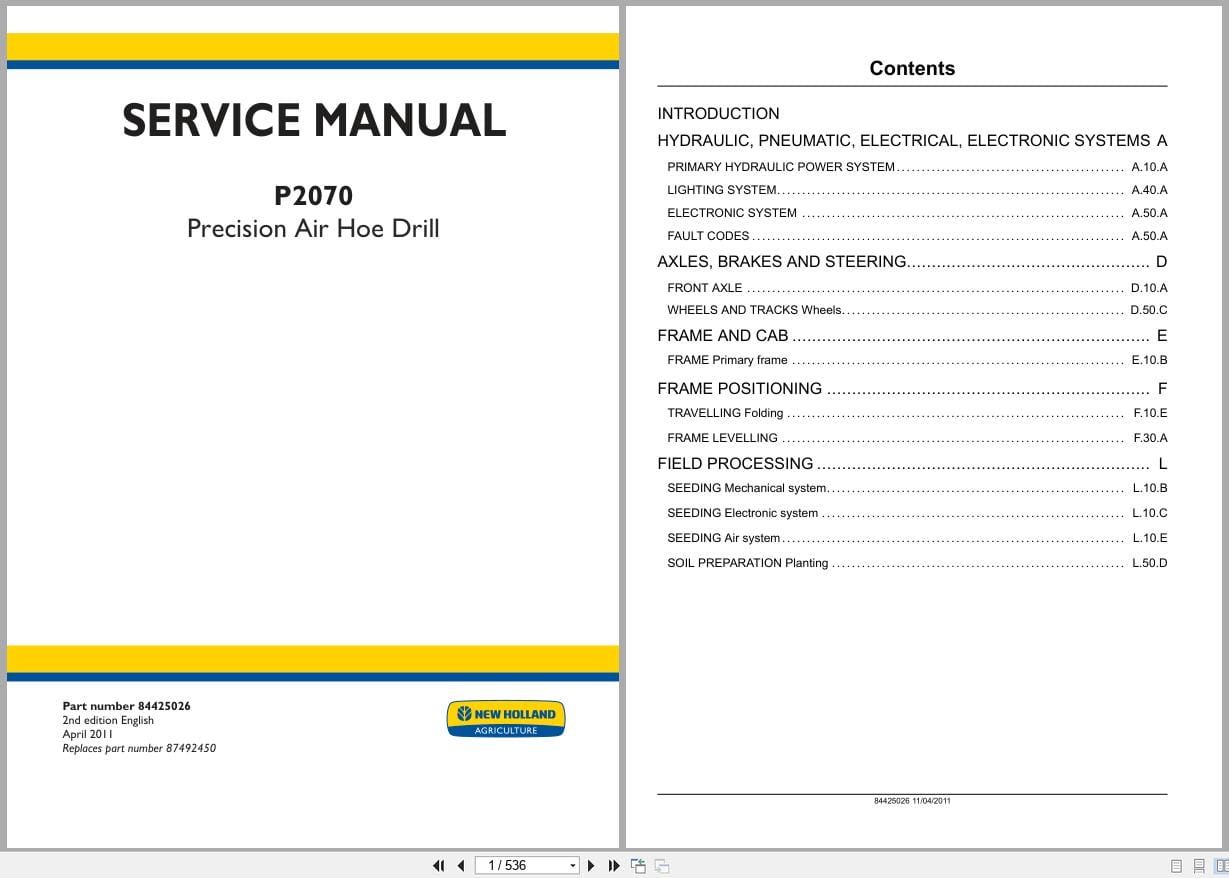
Task: Click page reference A.10.A
Action: [x=1149, y=167]
